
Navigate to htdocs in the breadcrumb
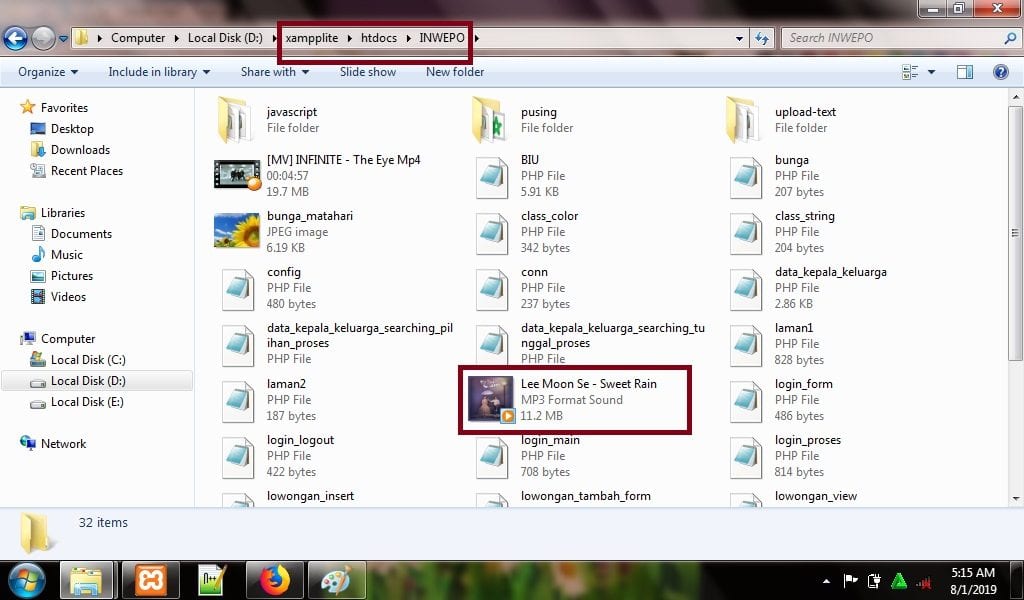(379, 38)
